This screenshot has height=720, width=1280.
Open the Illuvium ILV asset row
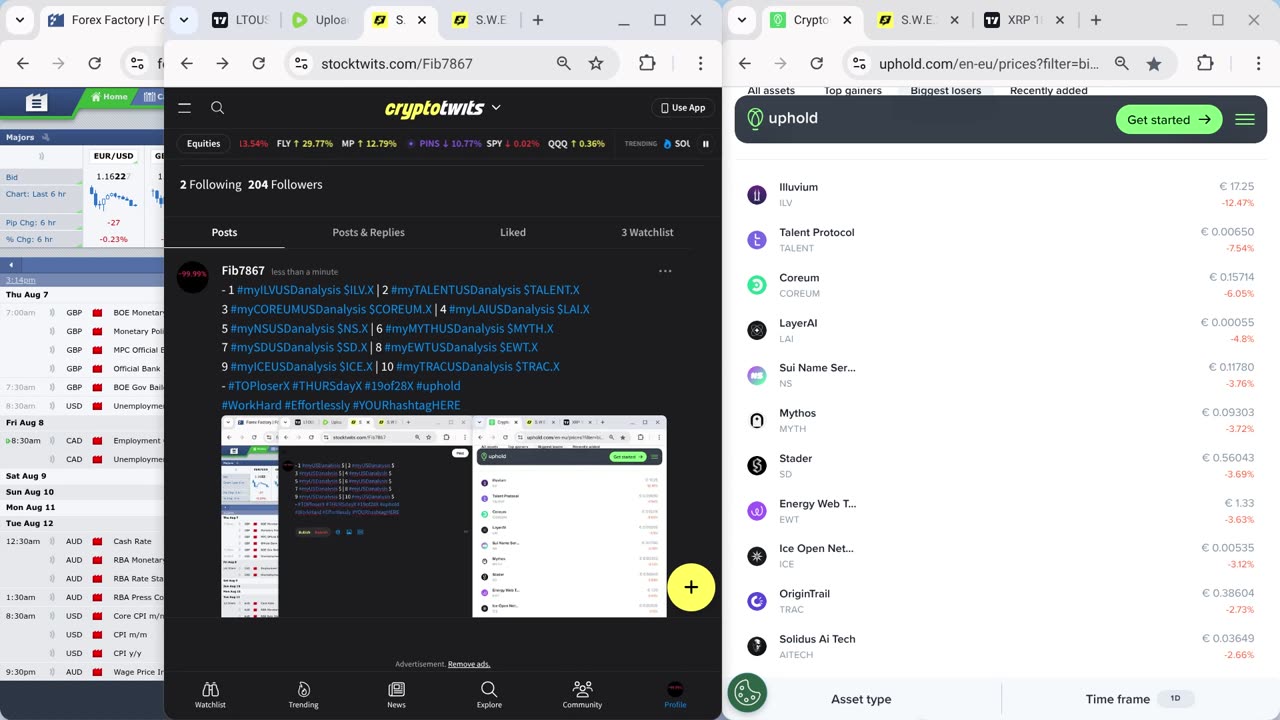coord(1000,194)
